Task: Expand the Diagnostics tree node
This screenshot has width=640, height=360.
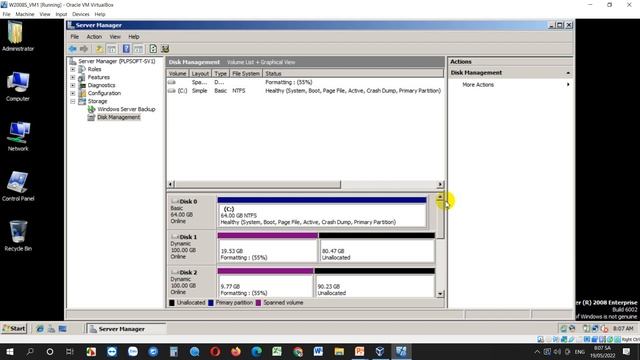Action: (73, 85)
